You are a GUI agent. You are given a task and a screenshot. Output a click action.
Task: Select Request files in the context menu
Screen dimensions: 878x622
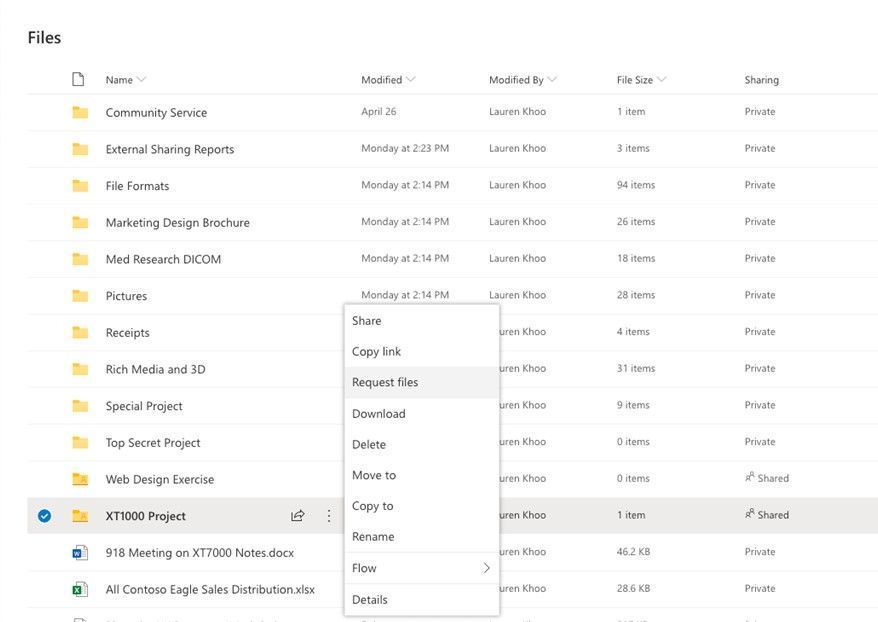(422, 382)
